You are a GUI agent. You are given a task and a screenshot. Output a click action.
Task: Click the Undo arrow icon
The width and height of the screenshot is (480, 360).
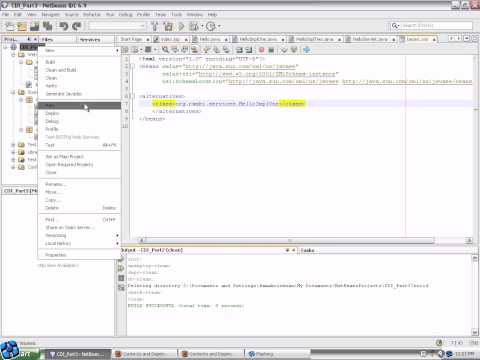coord(63,26)
